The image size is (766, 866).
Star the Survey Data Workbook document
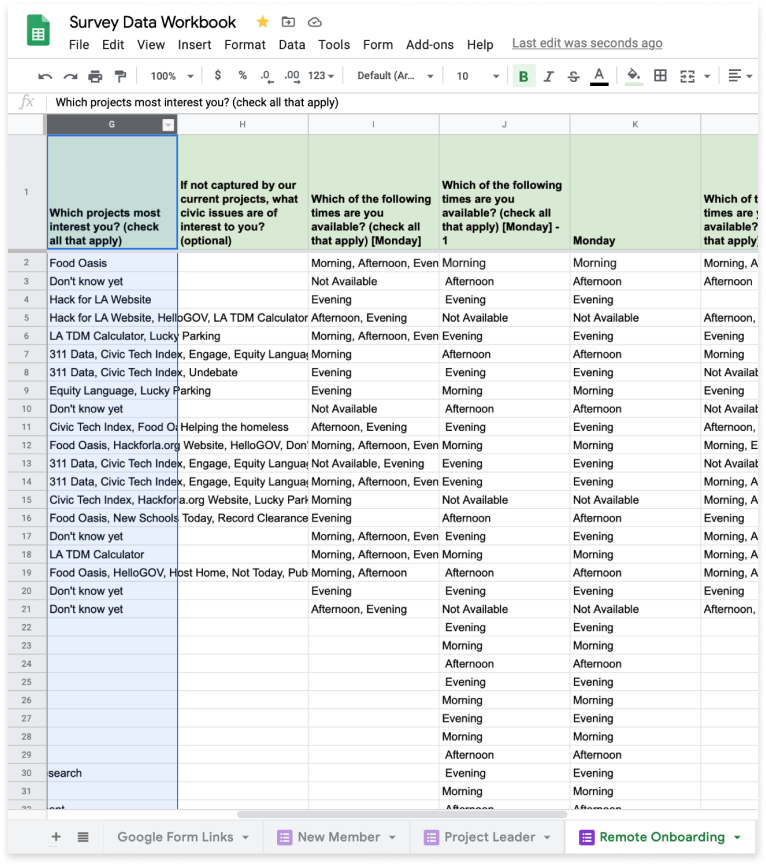[x=263, y=22]
